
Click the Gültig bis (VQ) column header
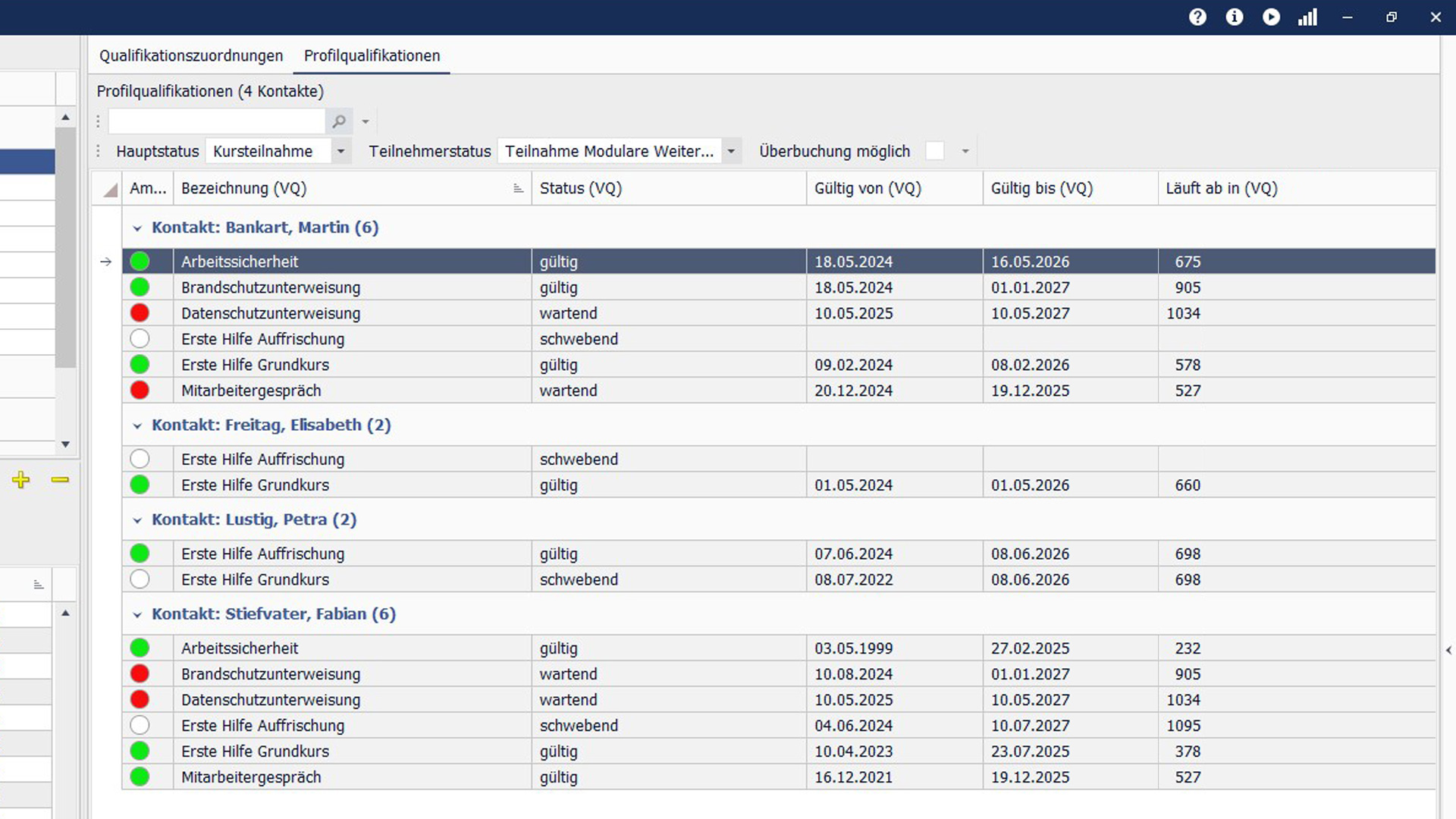(1041, 189)
